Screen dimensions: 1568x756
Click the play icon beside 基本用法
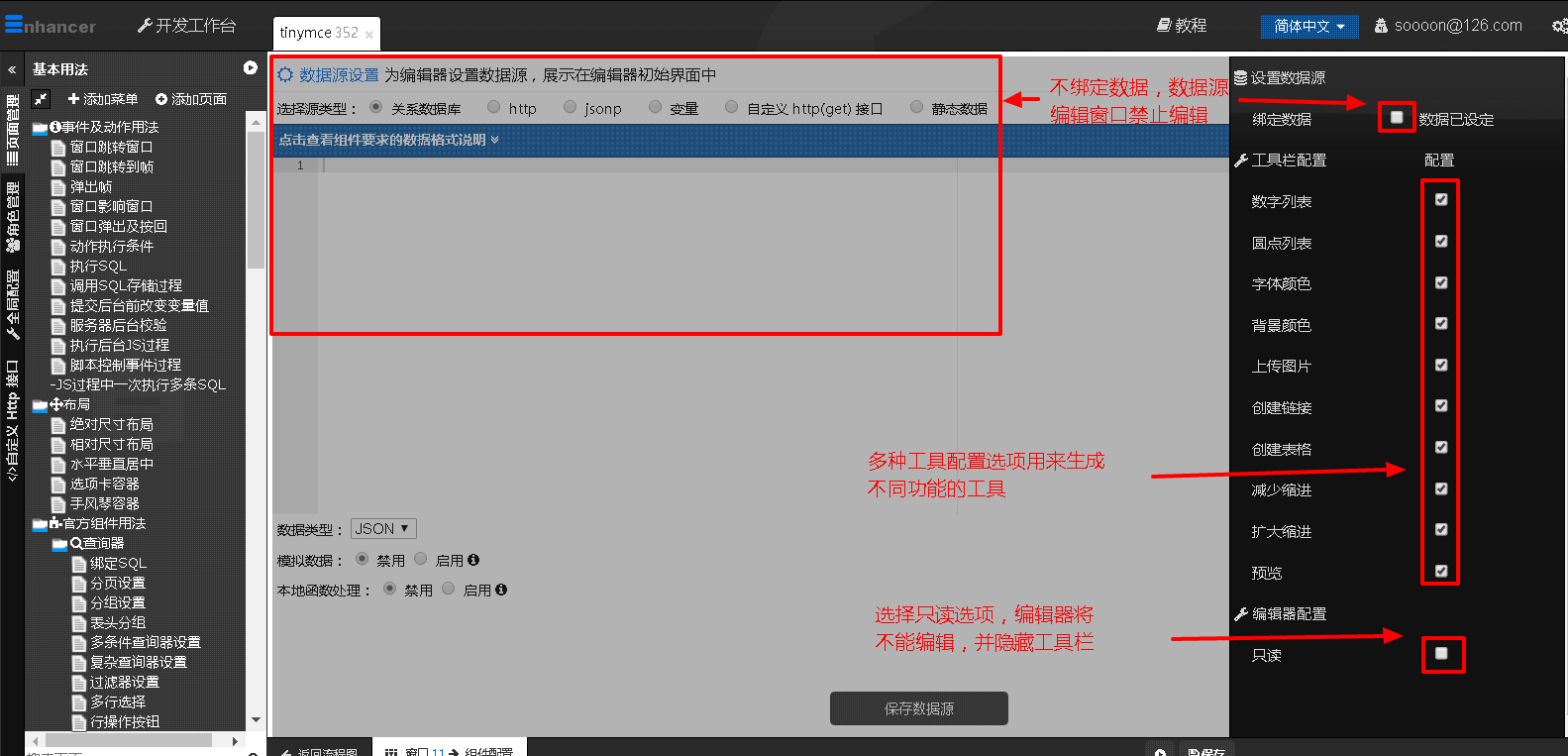pos(251,67)
